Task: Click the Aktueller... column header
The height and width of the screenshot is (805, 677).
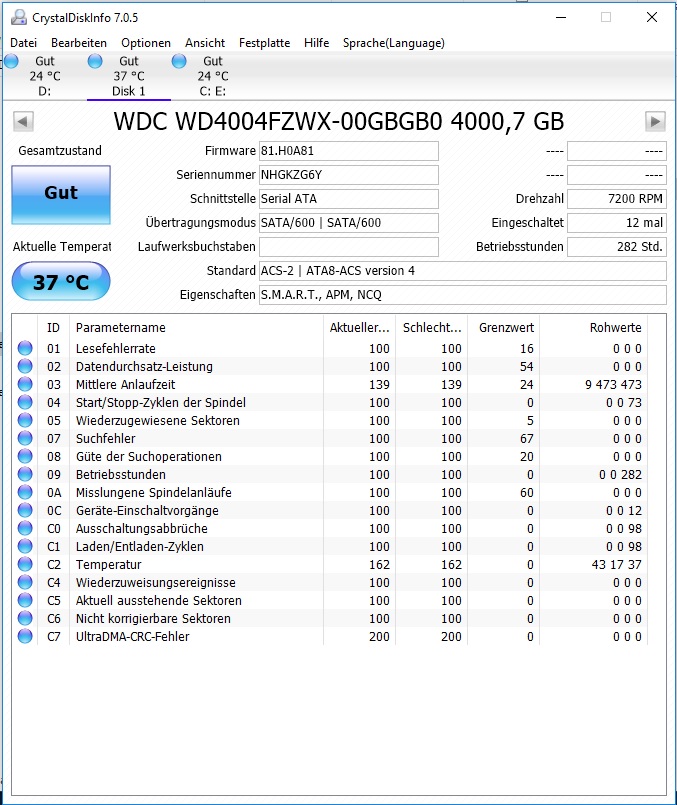Action: pyautogui.click(x=359, y=328)
